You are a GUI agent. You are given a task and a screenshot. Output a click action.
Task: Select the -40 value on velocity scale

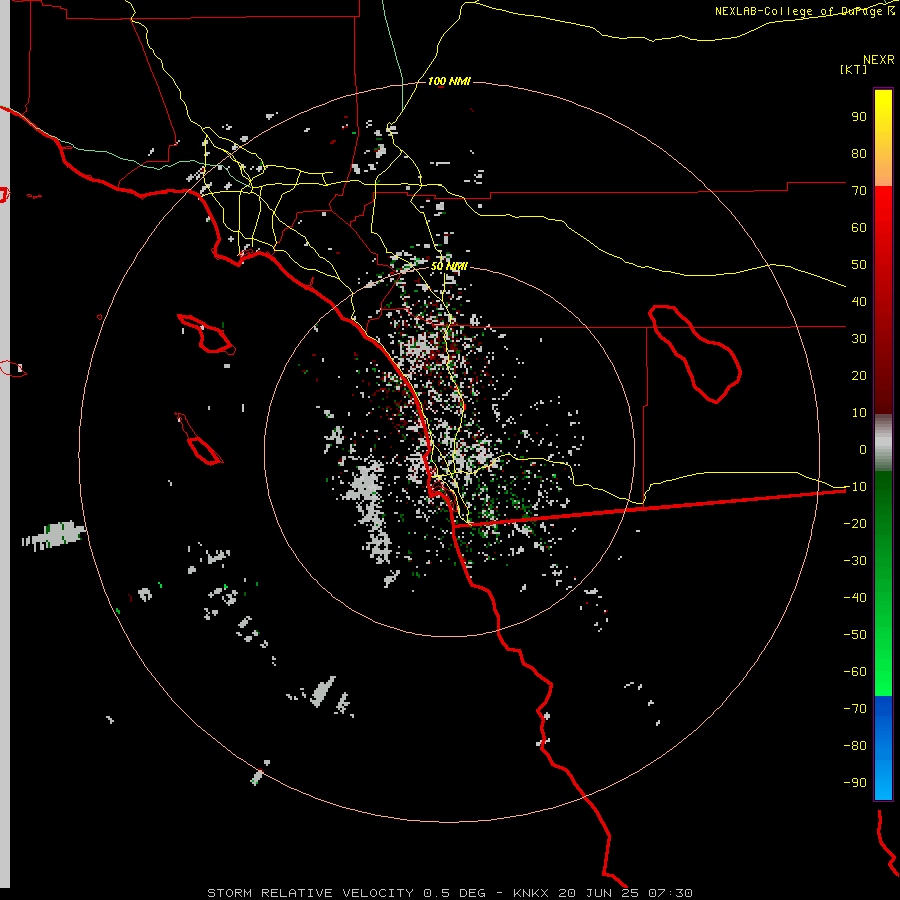855,598
